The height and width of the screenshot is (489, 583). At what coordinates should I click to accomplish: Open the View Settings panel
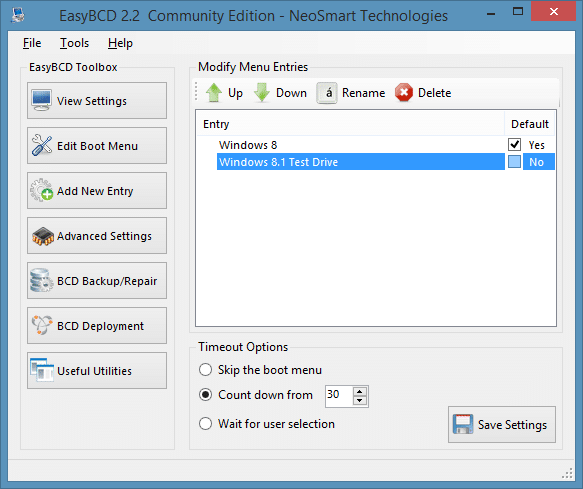pos(97,101)
